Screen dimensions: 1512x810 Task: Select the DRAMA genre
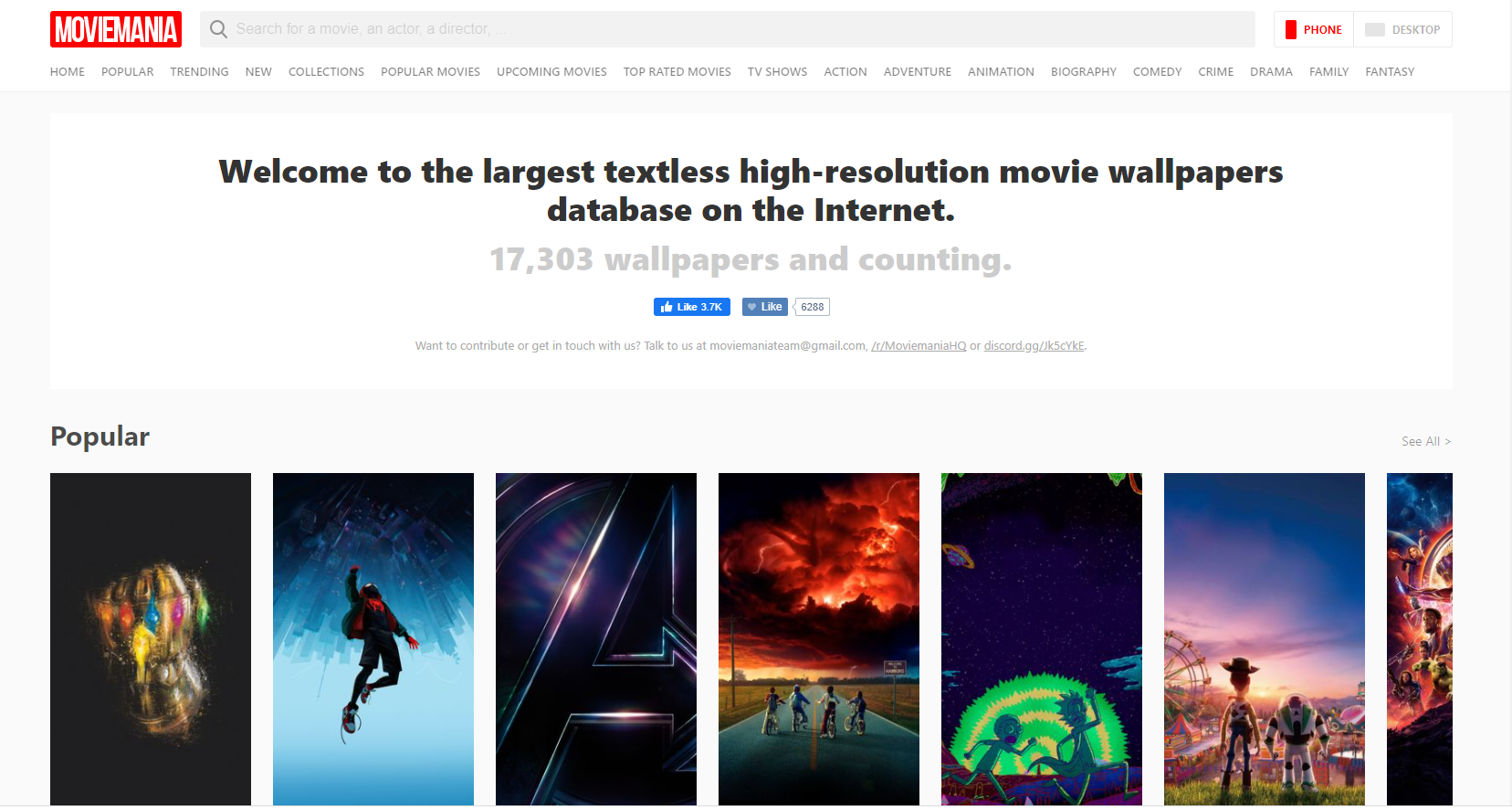pyautogui.click(x=1271, y=71)
